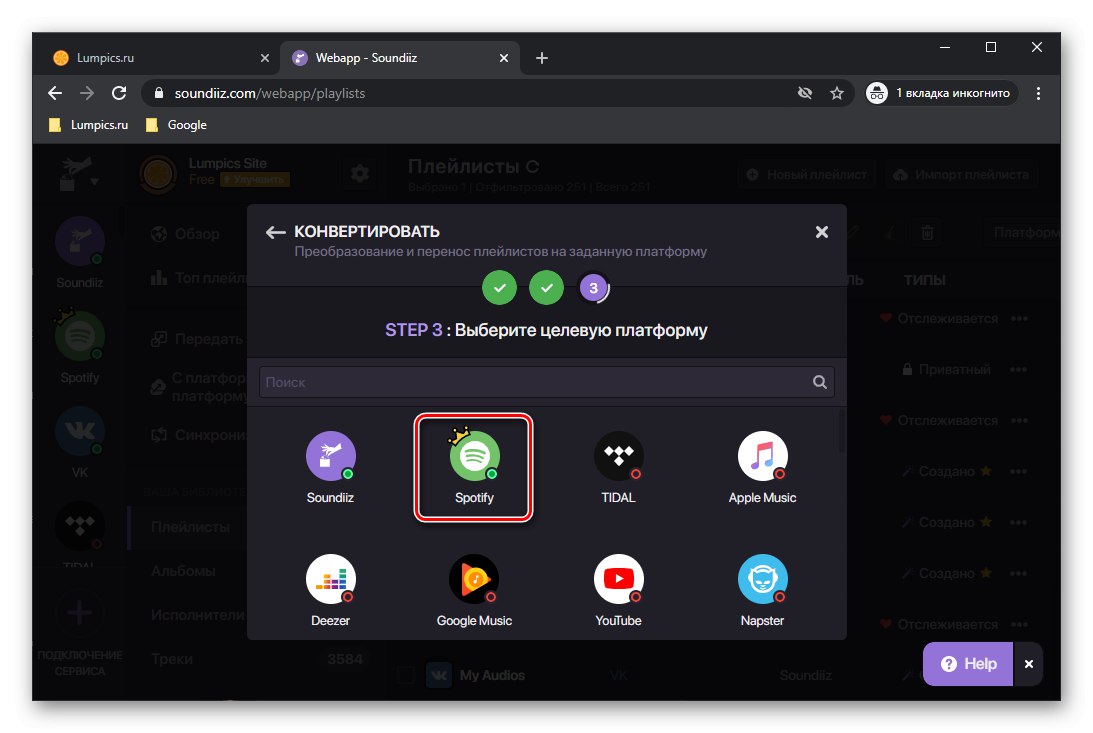The width and height of the screenshot is (1093, 733).
Task: Open the Google bookmarks folder
Action: (176, 125)
